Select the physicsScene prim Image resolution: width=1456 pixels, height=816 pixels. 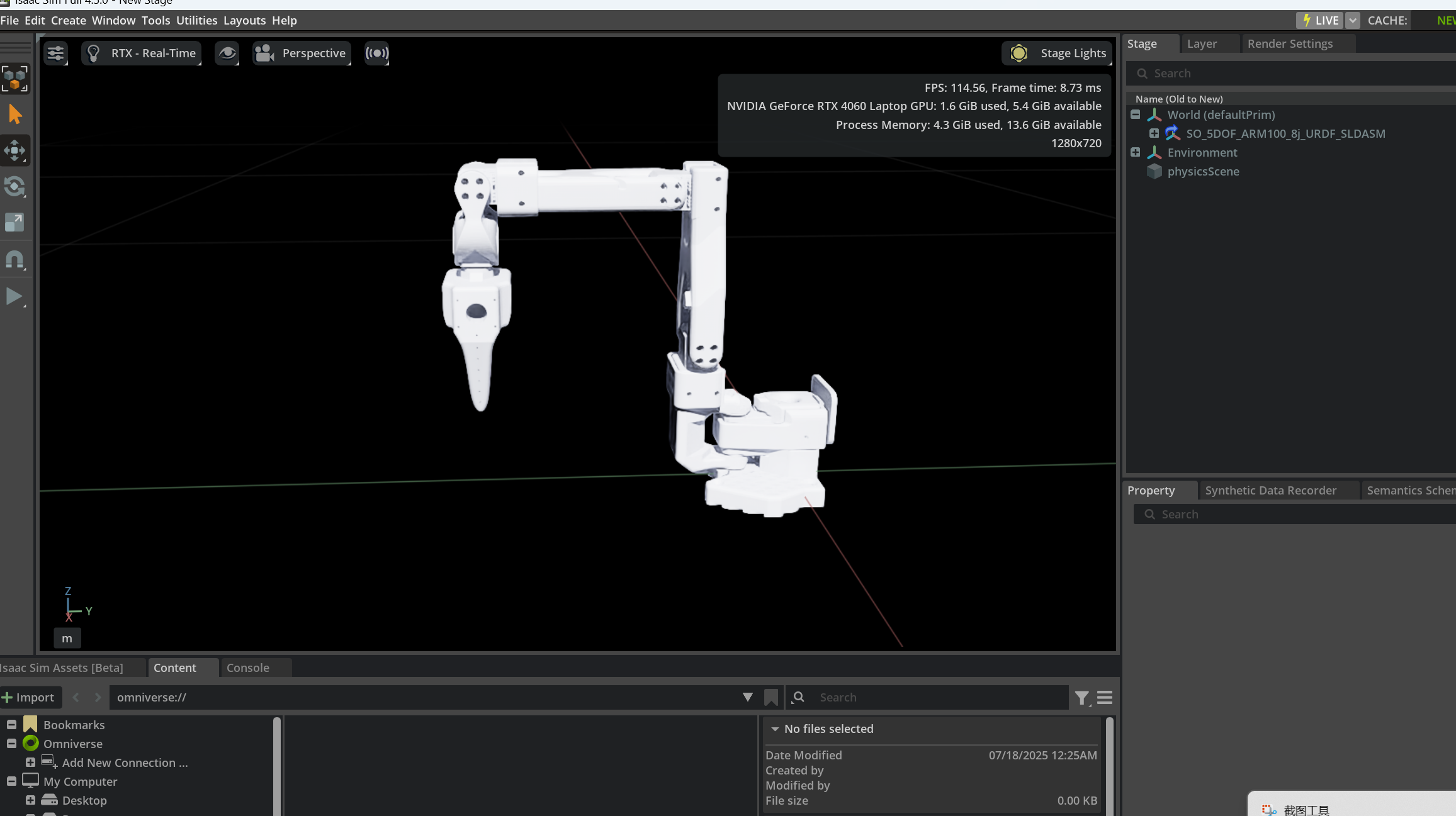[x=1203, y=172]
